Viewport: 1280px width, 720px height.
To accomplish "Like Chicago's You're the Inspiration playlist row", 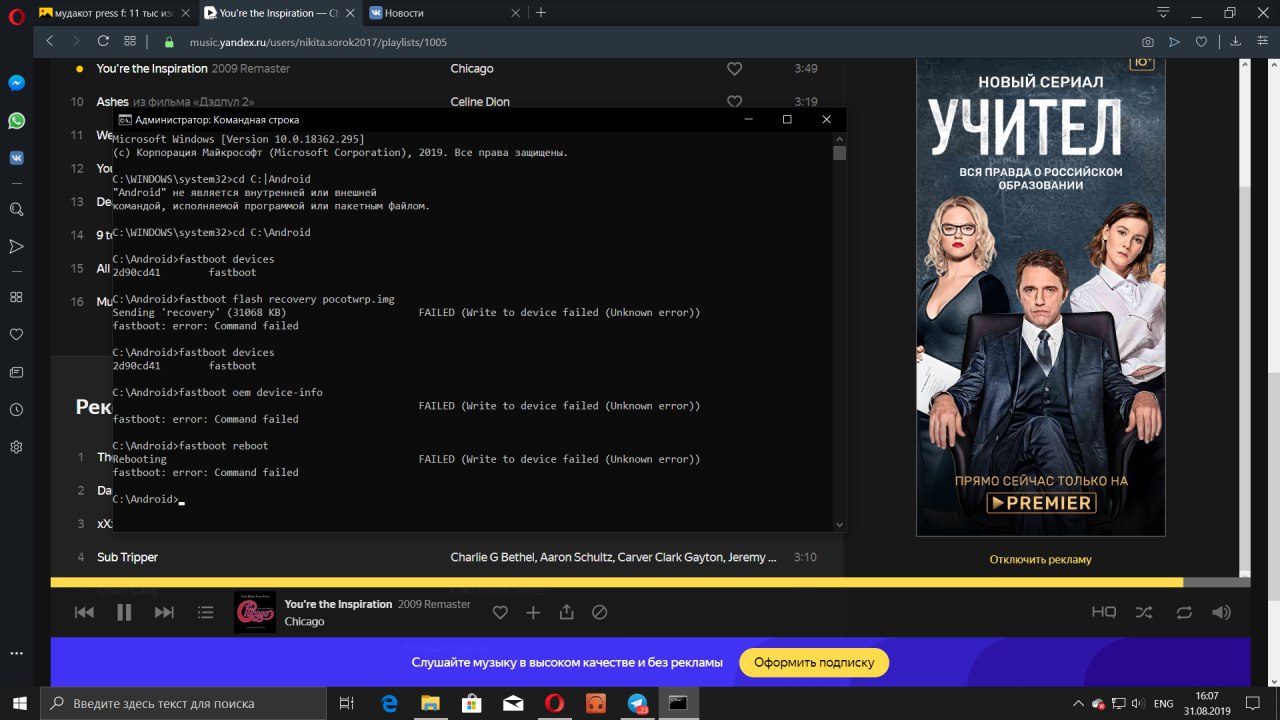I will (734, 69).
